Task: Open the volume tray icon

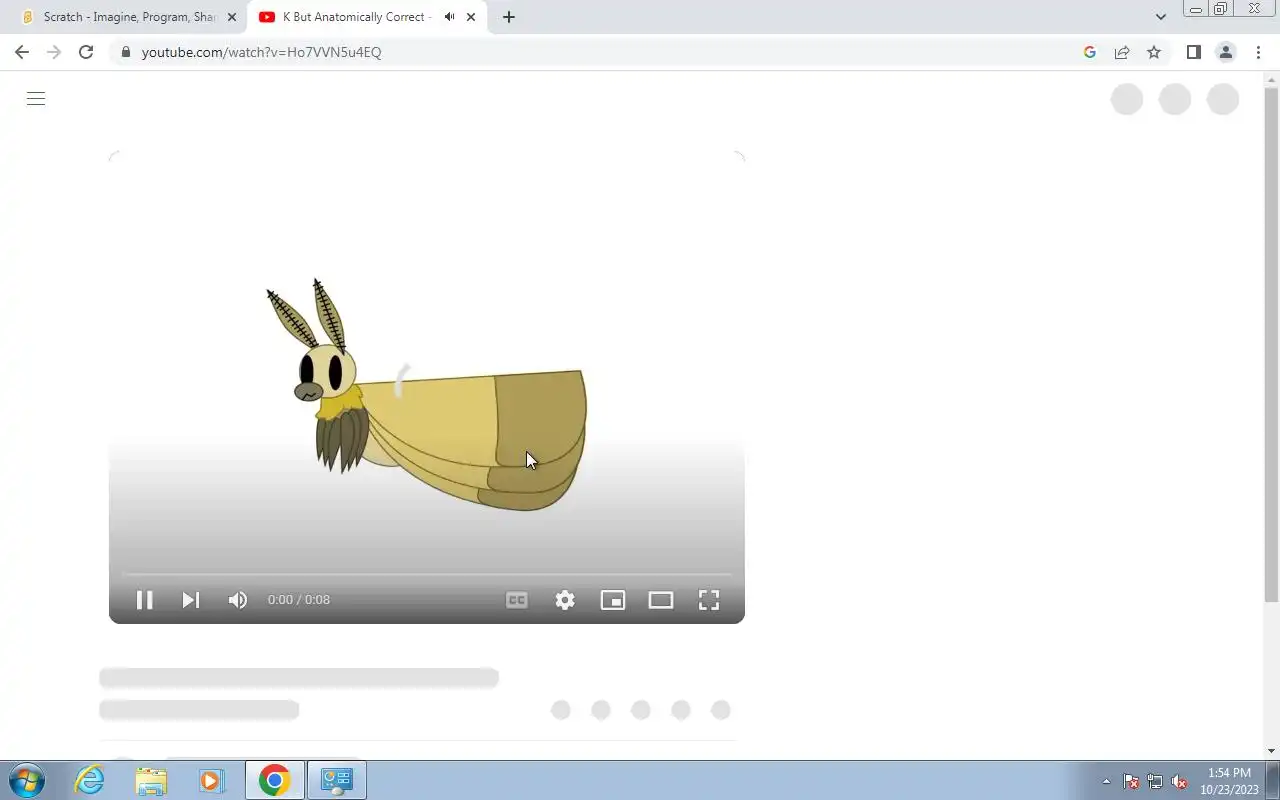Action: [1179, 781]
